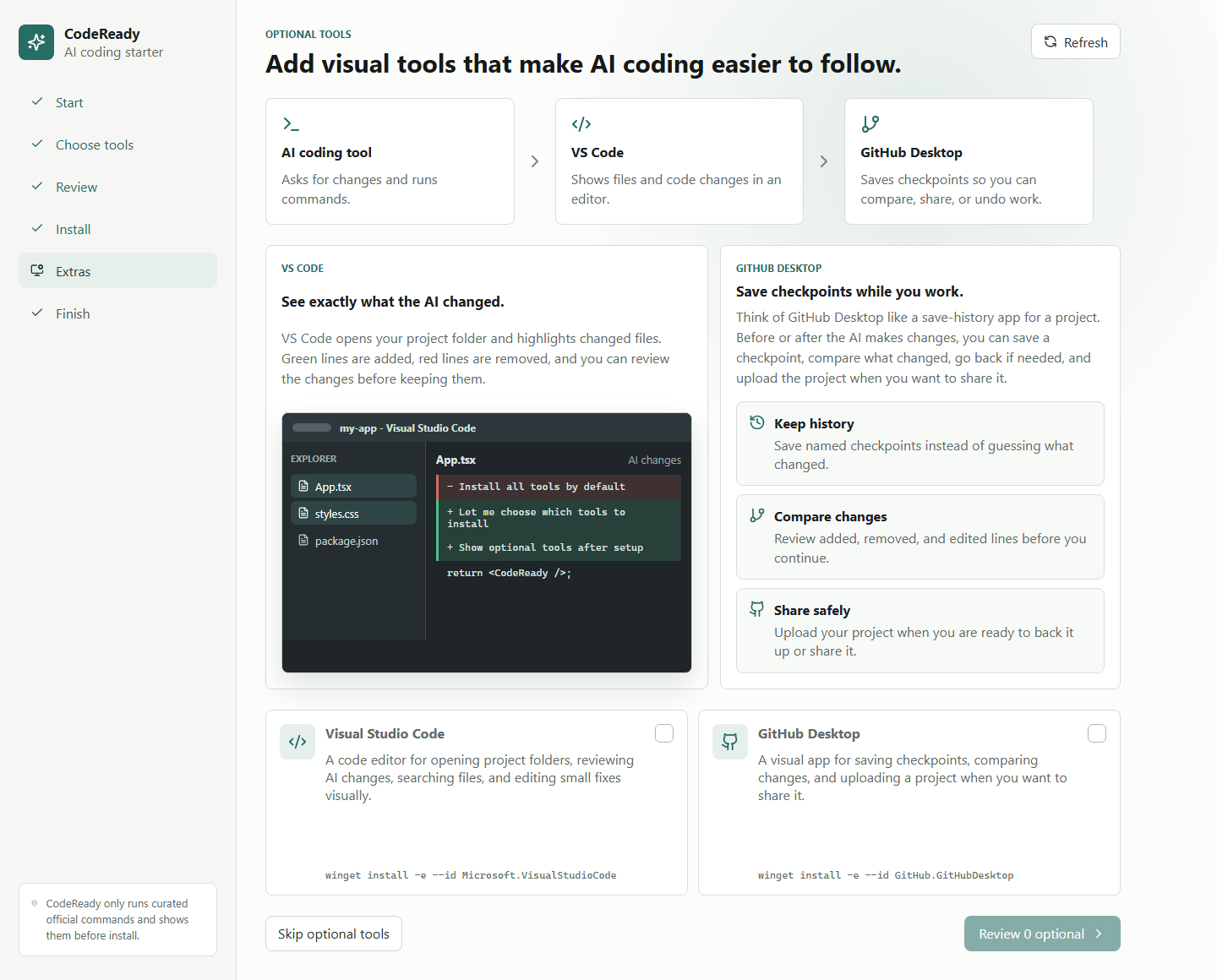Click the code brackets icon in VS Code card
The image size is (1217, 980).
pyautogui.click(x=581, y=124)
